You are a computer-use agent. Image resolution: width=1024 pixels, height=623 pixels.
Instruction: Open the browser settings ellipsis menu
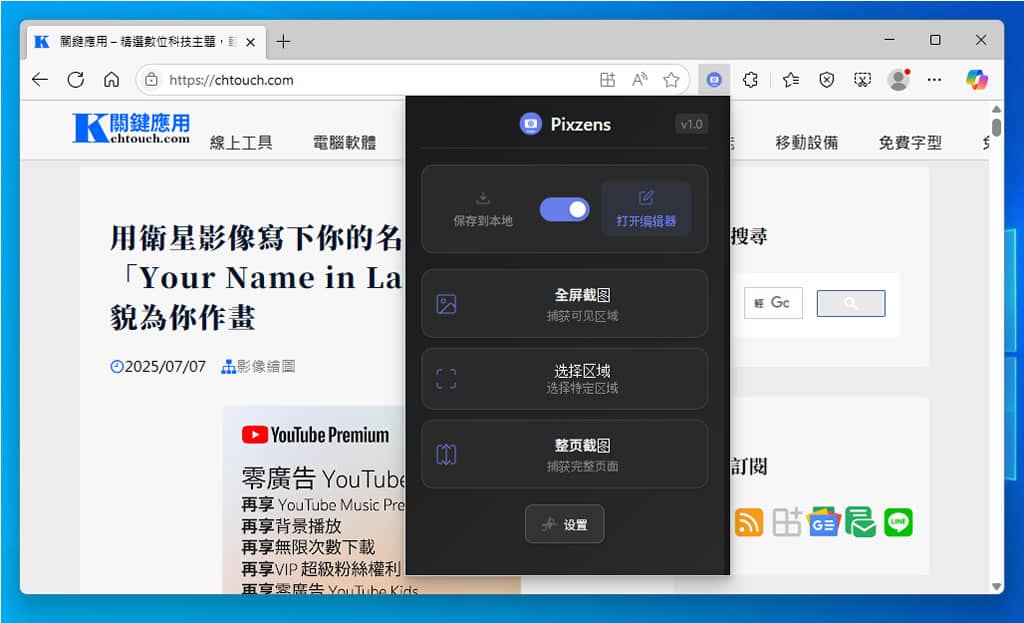click(935, 80)
